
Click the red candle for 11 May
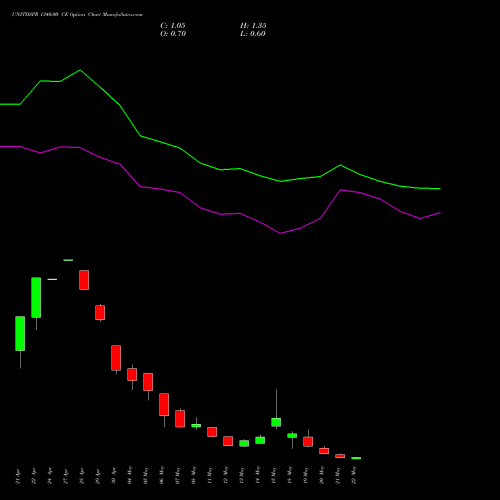click(212, 432)
